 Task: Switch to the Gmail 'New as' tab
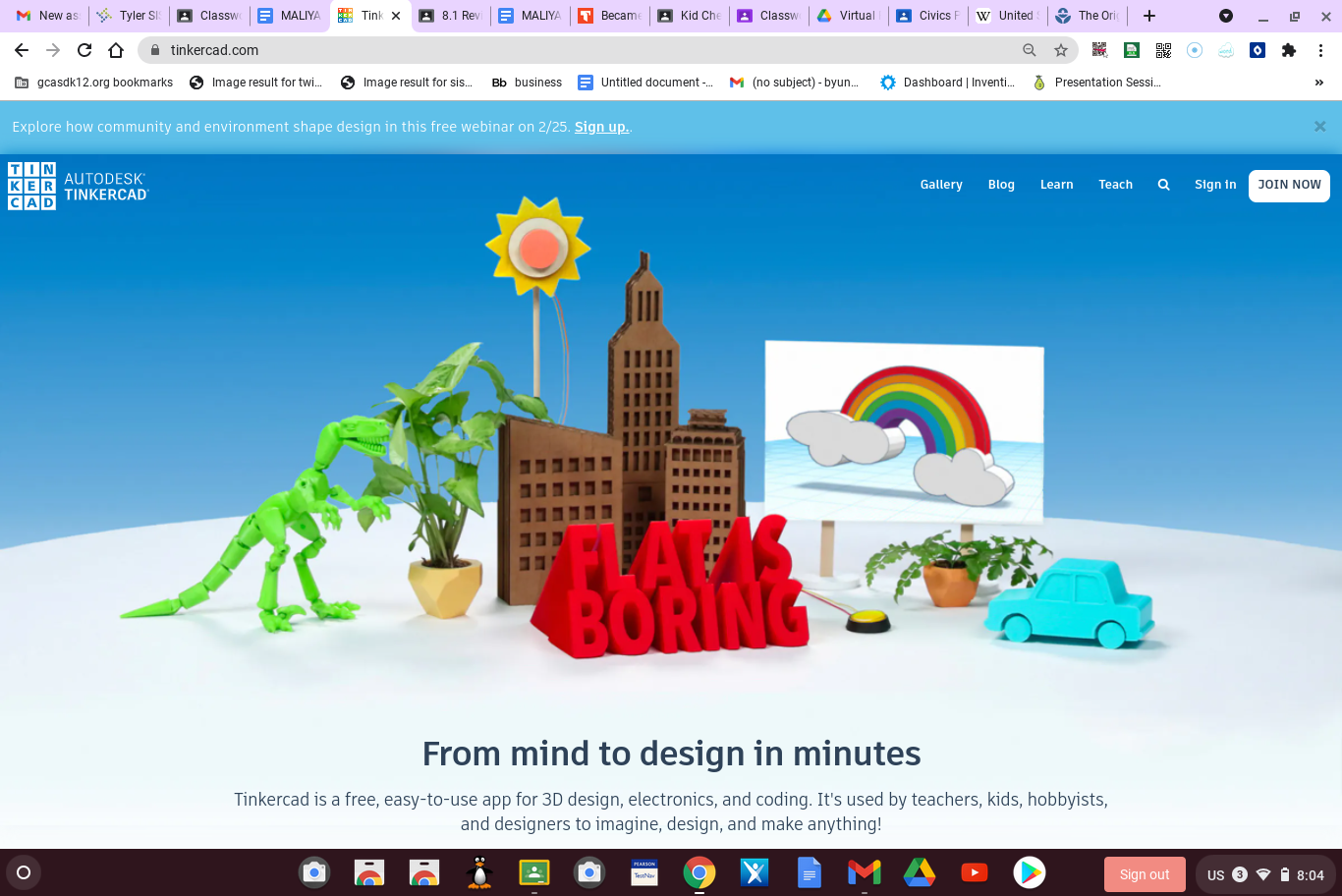click(46, 16)
